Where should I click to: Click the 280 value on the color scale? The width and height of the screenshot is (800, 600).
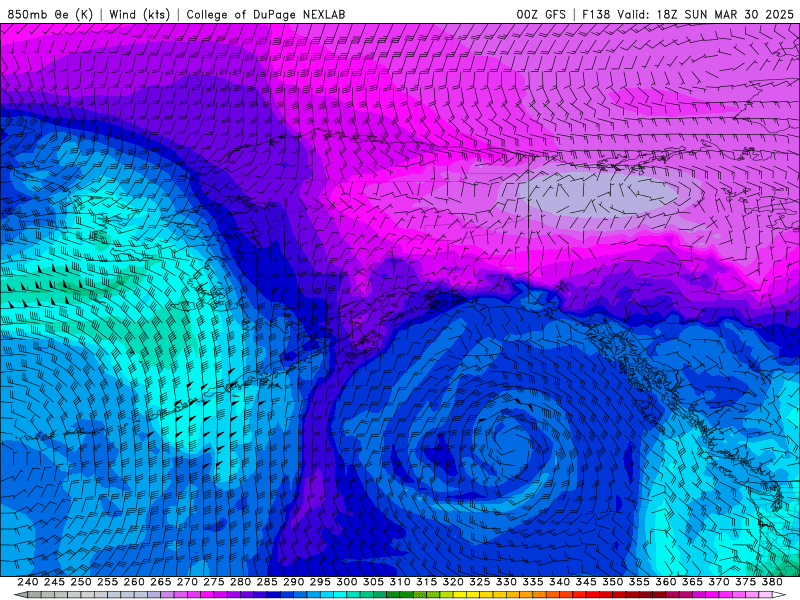(x=240, y=582)
